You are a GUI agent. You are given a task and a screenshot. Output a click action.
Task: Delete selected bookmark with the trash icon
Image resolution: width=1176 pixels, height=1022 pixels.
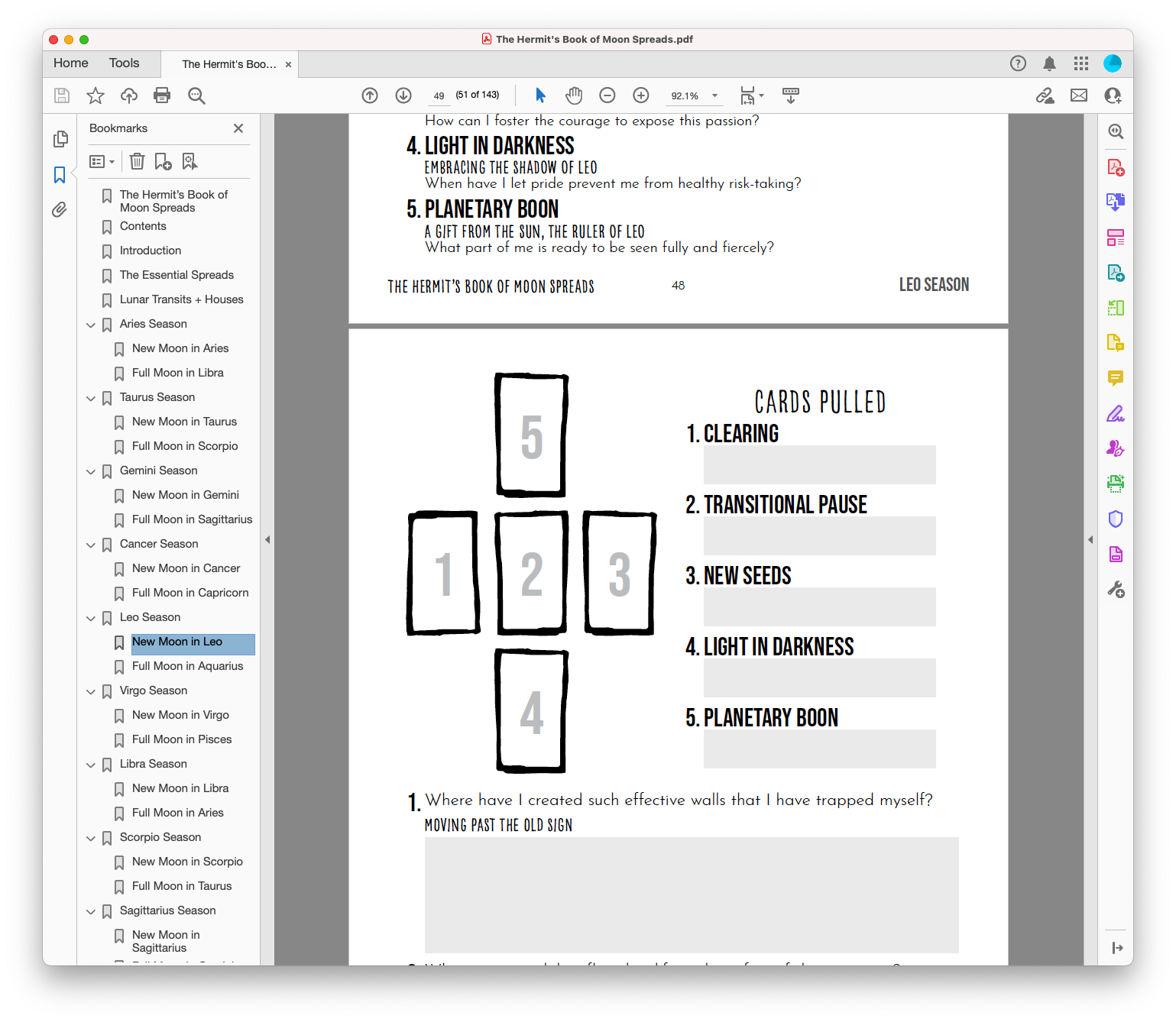pyautogui.click(x=137, y=161)
